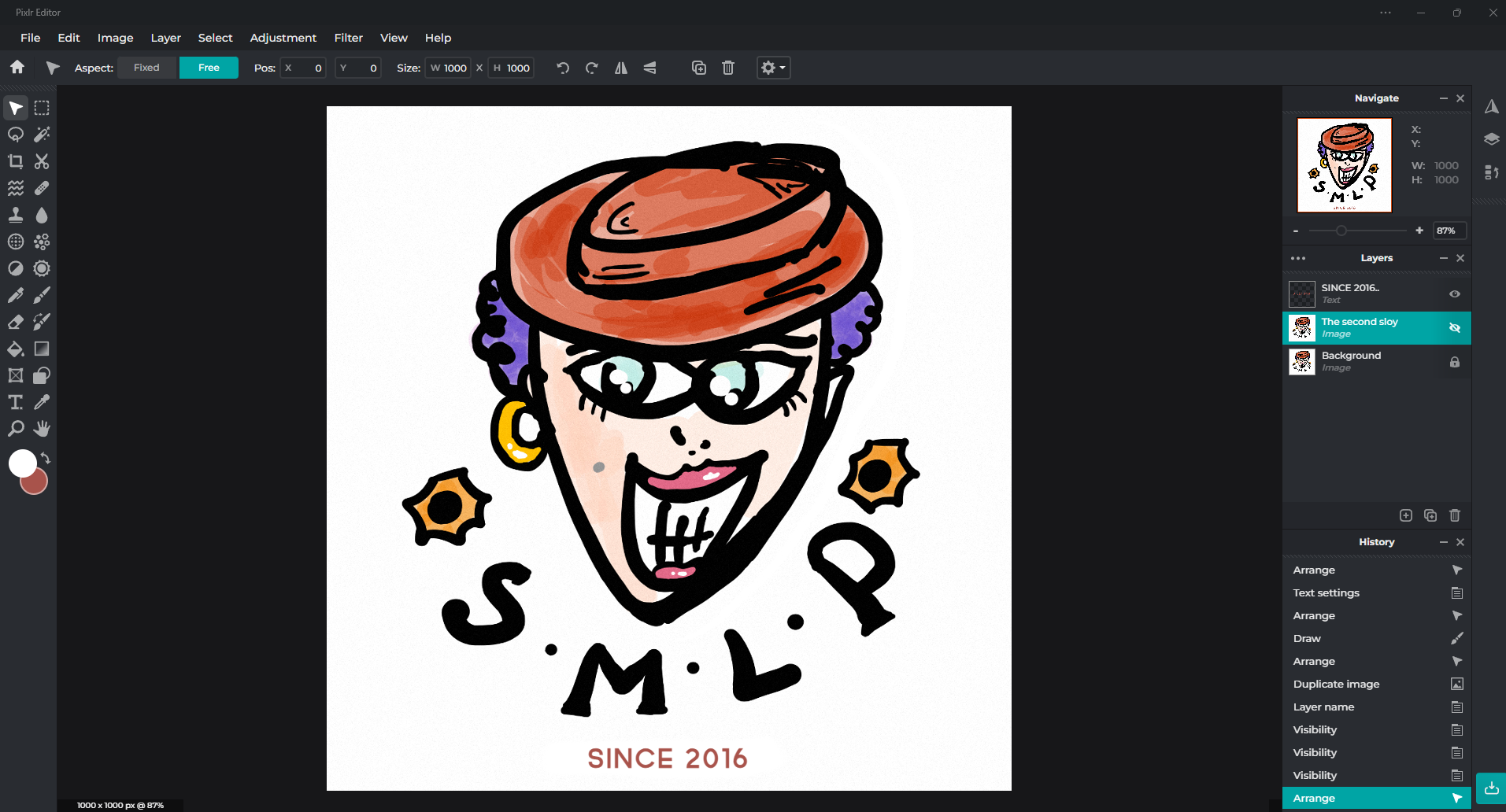Toggle lock on the Background layer

(1455, 362)
